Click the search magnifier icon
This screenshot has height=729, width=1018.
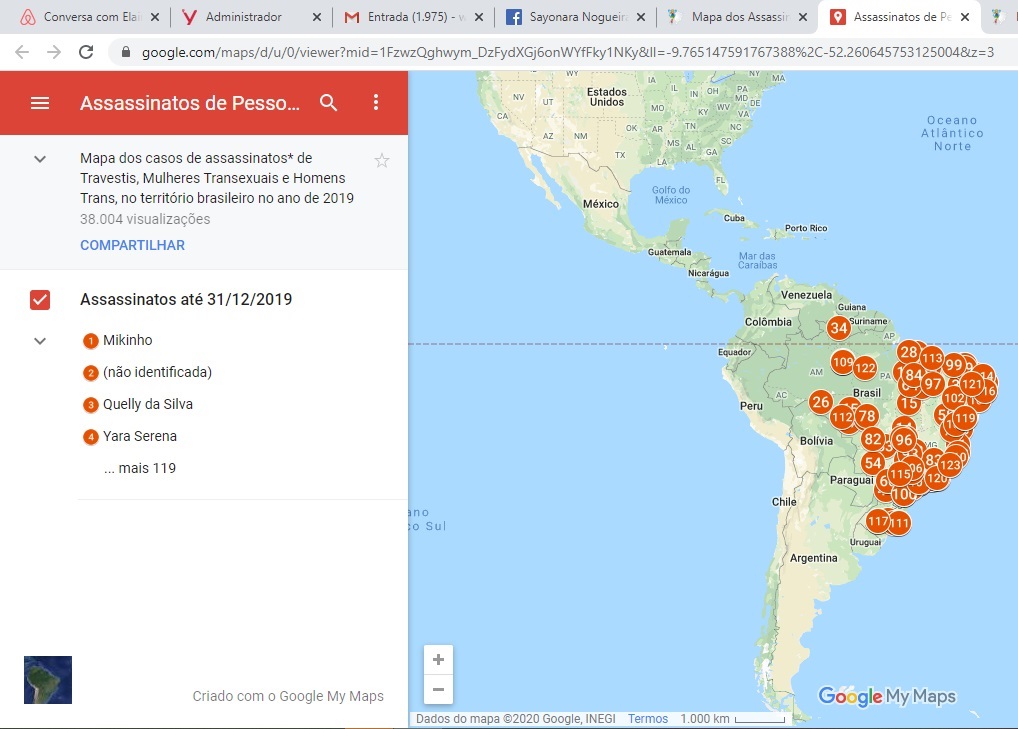329,103
